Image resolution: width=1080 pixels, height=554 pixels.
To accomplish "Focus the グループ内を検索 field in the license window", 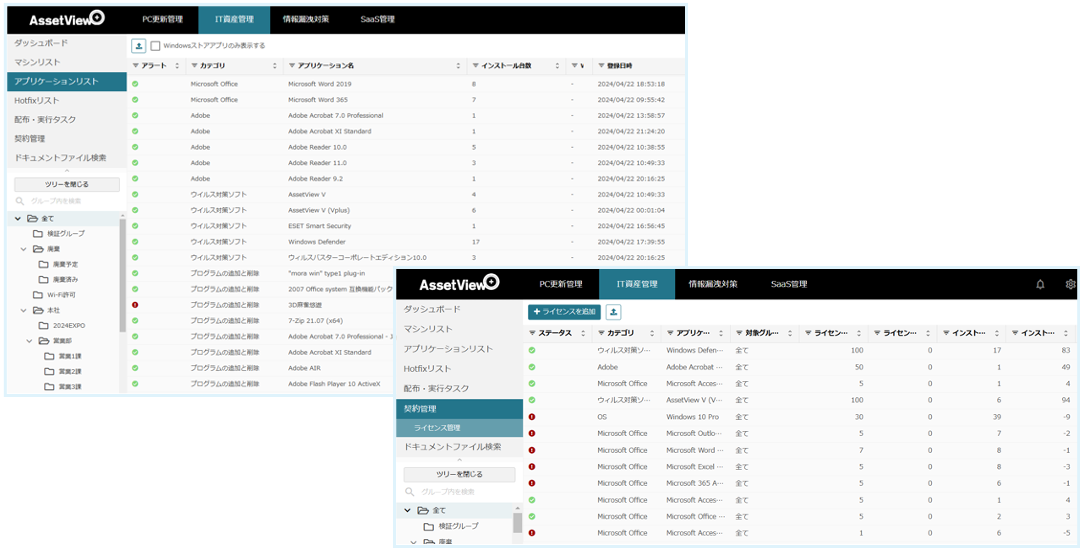I will pos(459,492).
